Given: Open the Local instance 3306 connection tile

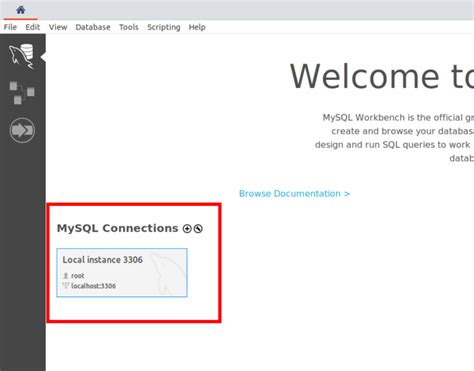Looking at the screenshot, I should coord(122,272).
